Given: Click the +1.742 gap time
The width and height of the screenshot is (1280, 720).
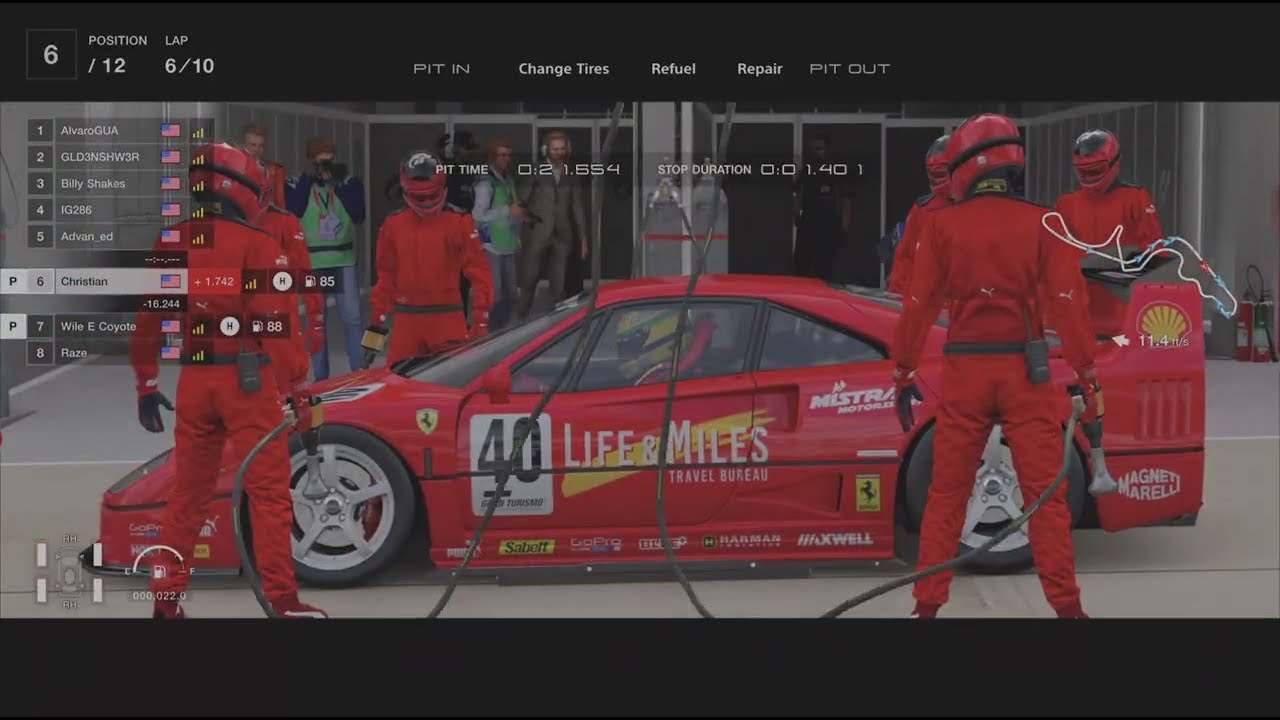Looking at the screenshot, I should click(213, 282).
